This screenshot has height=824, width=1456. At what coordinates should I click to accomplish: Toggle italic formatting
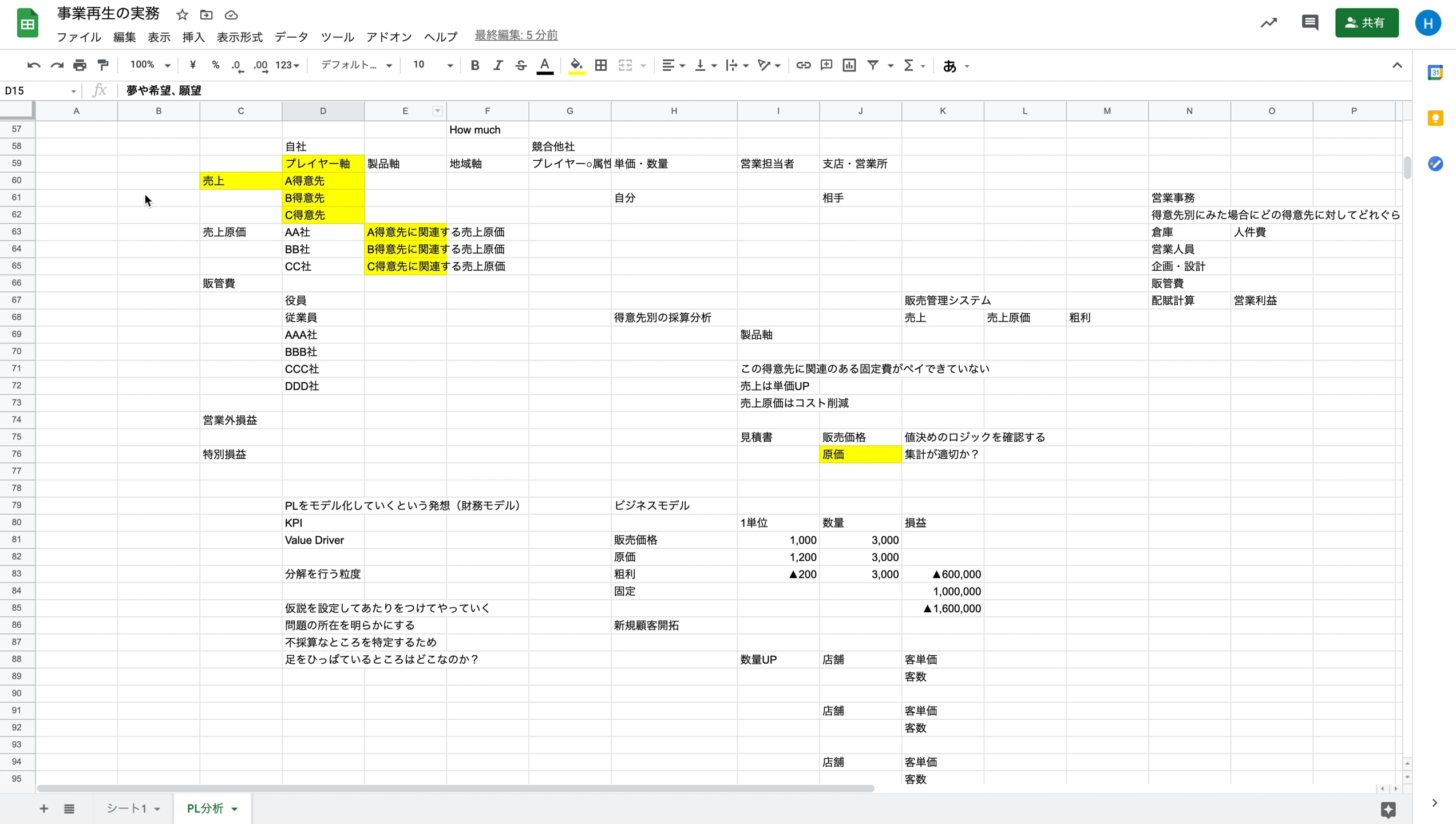(x=497, y=65)
